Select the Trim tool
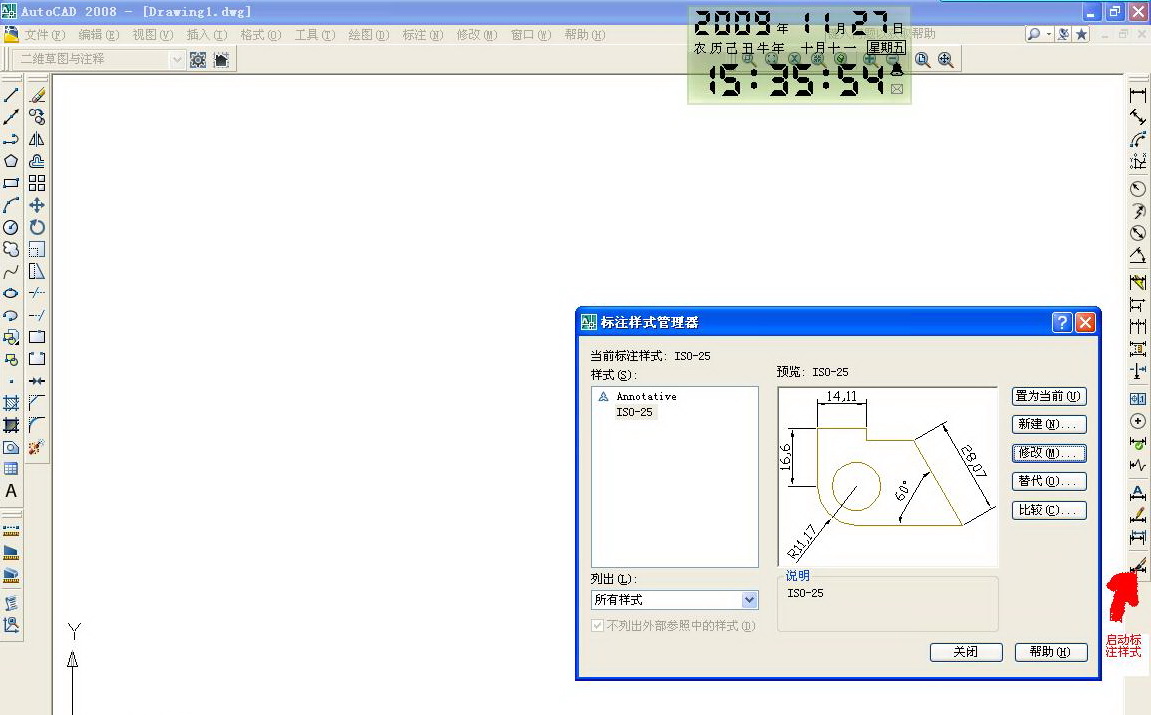1151x715 pixels. click(x=37, y=293)
